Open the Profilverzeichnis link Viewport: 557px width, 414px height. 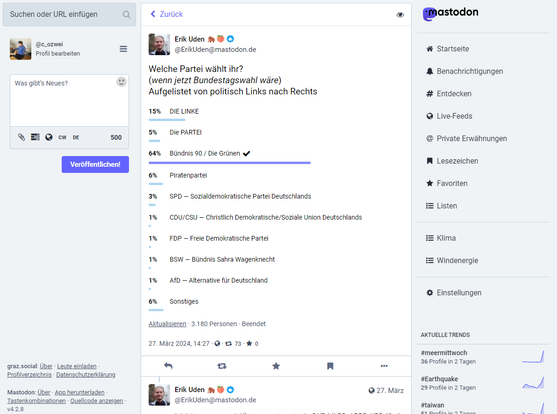point(29,375)
